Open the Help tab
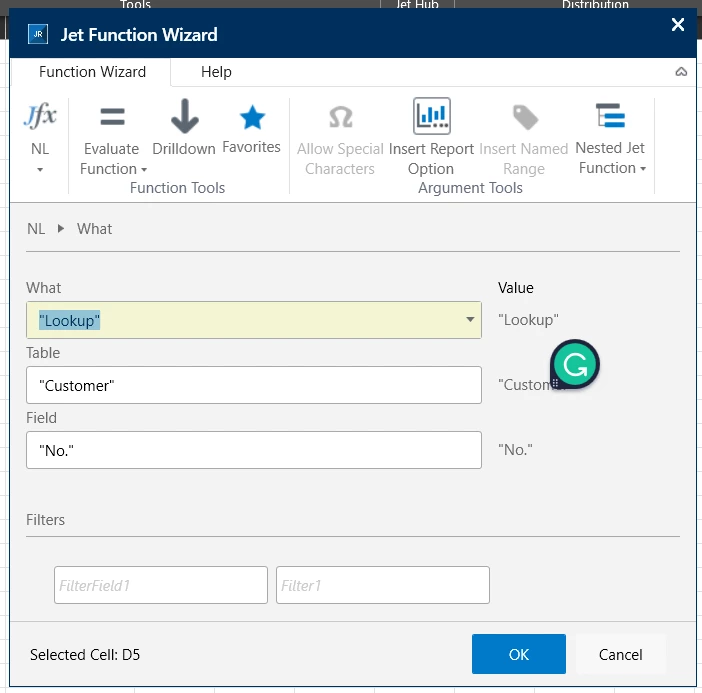The width and height of the screenshot is (702, 693). tap(216, 72)
